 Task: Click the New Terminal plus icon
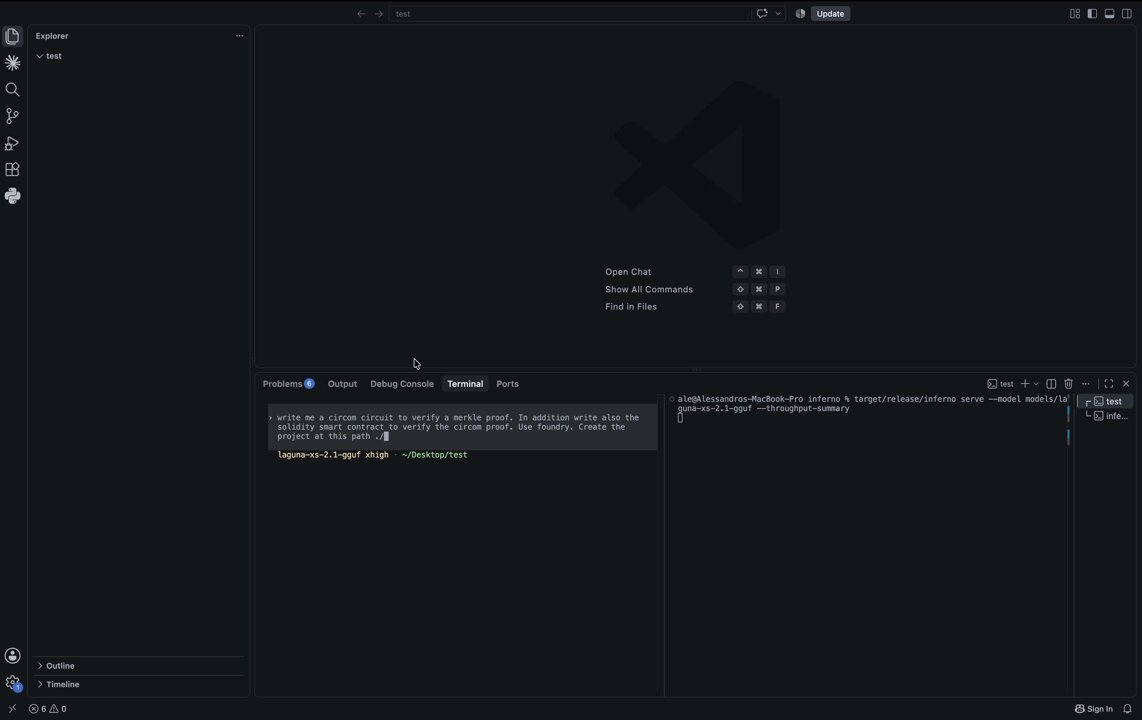pos(1025,384)
